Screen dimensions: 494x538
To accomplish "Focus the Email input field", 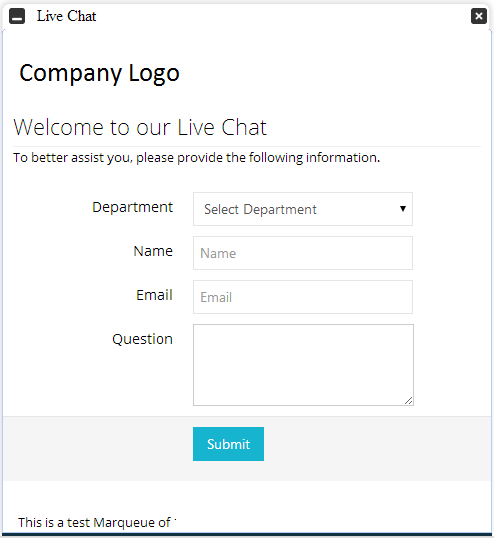I will coord(303,297).
